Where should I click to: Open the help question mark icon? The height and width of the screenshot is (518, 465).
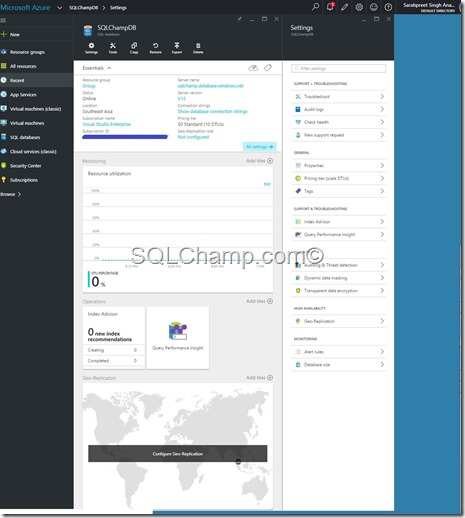coord(388,7)
